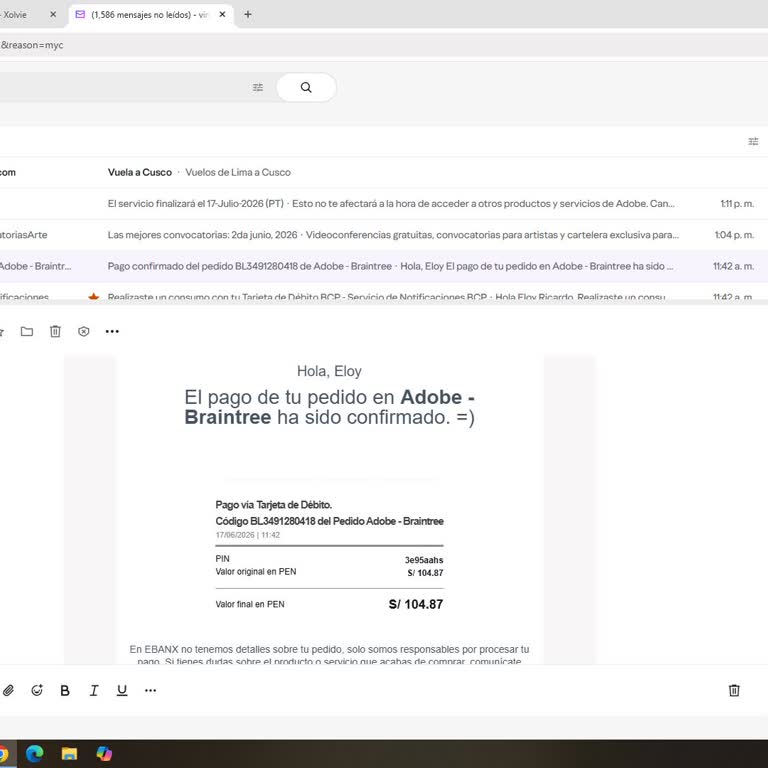The width and height of the screenshot is (768, 768).
Task: Click Hola, Eloy greeting text
Action: 329,371
